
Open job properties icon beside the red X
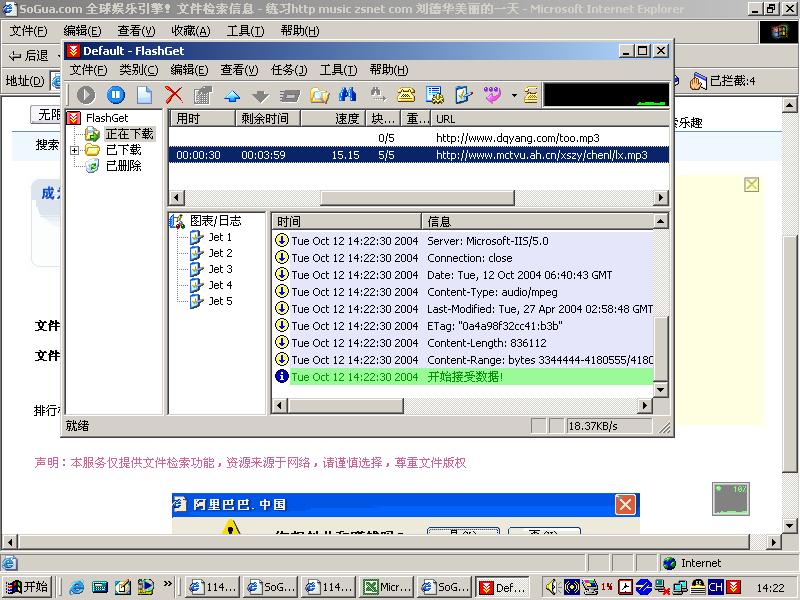(203, 95)
